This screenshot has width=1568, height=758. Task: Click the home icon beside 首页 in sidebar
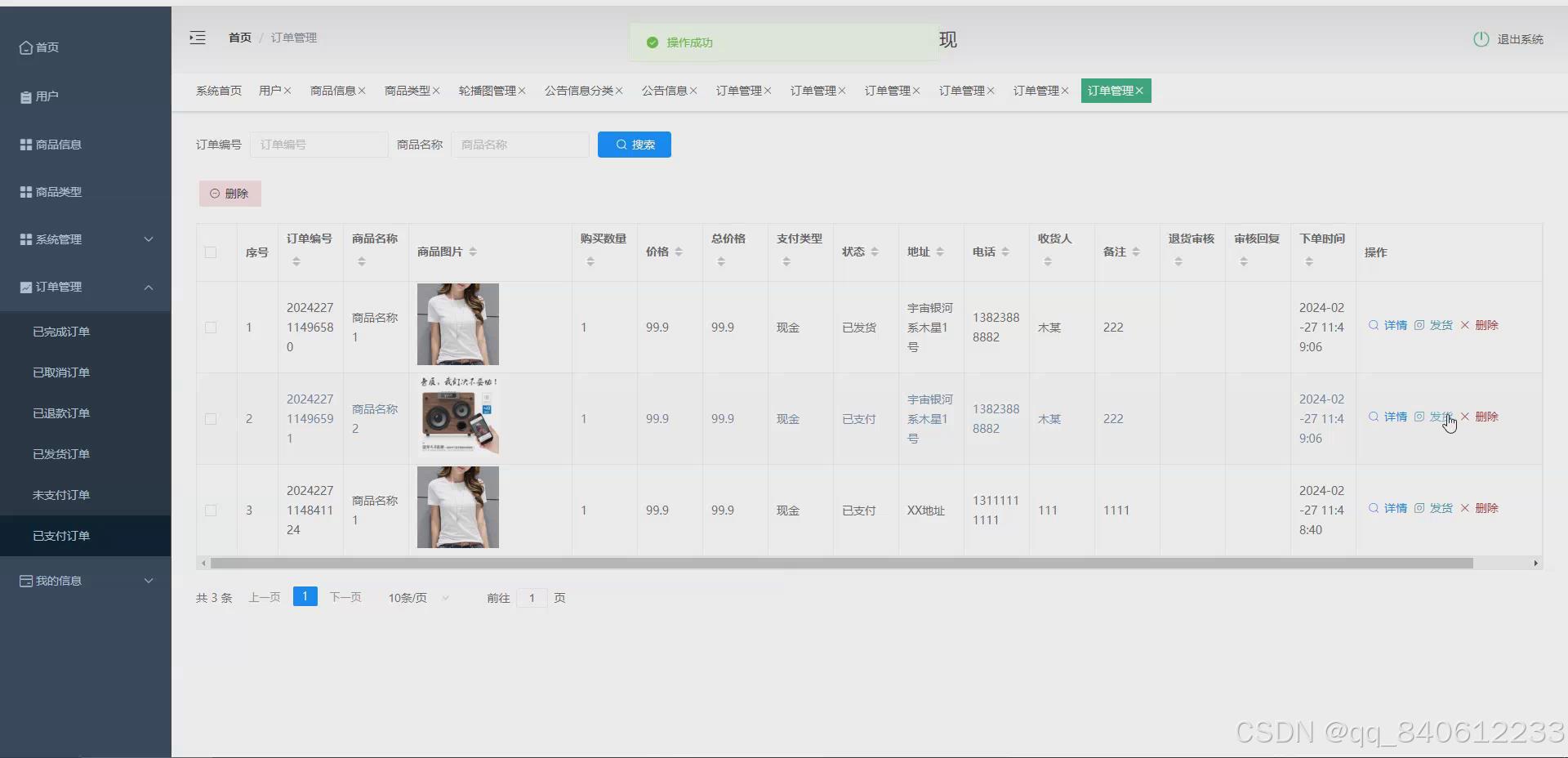point(27,47)
